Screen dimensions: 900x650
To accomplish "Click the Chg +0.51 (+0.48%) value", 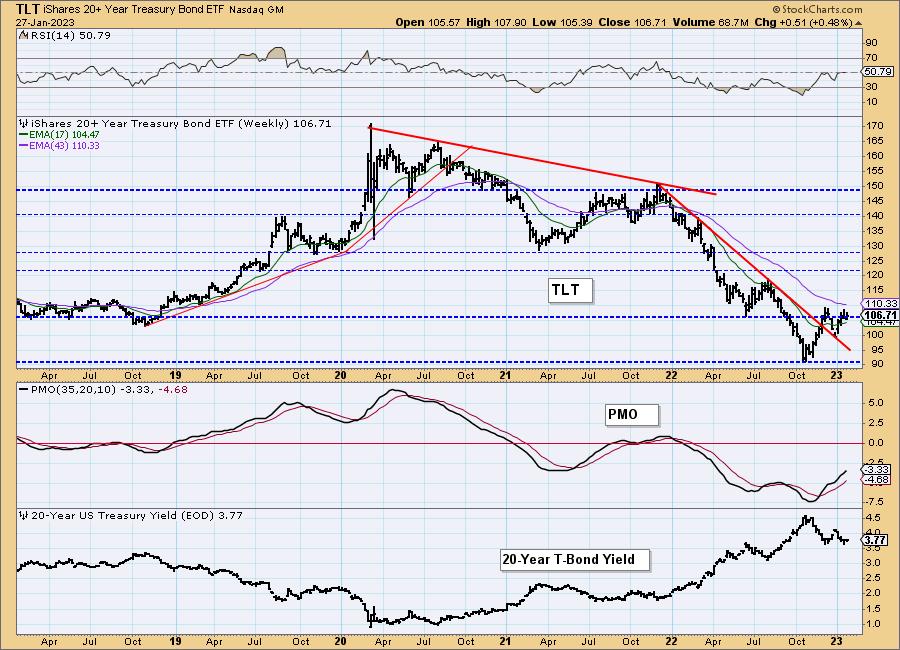I will click(x=804, y=22).
